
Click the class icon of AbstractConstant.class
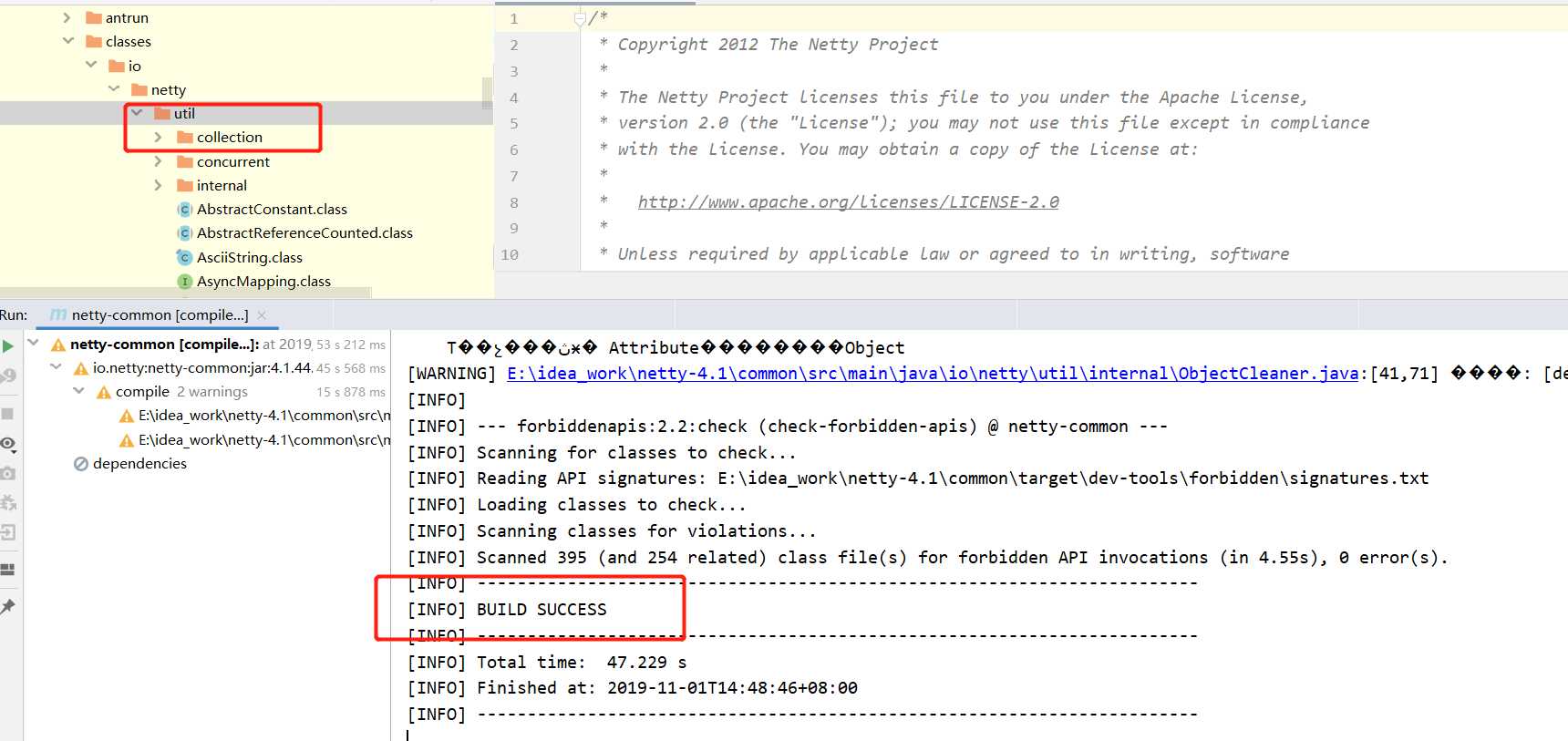184,210
